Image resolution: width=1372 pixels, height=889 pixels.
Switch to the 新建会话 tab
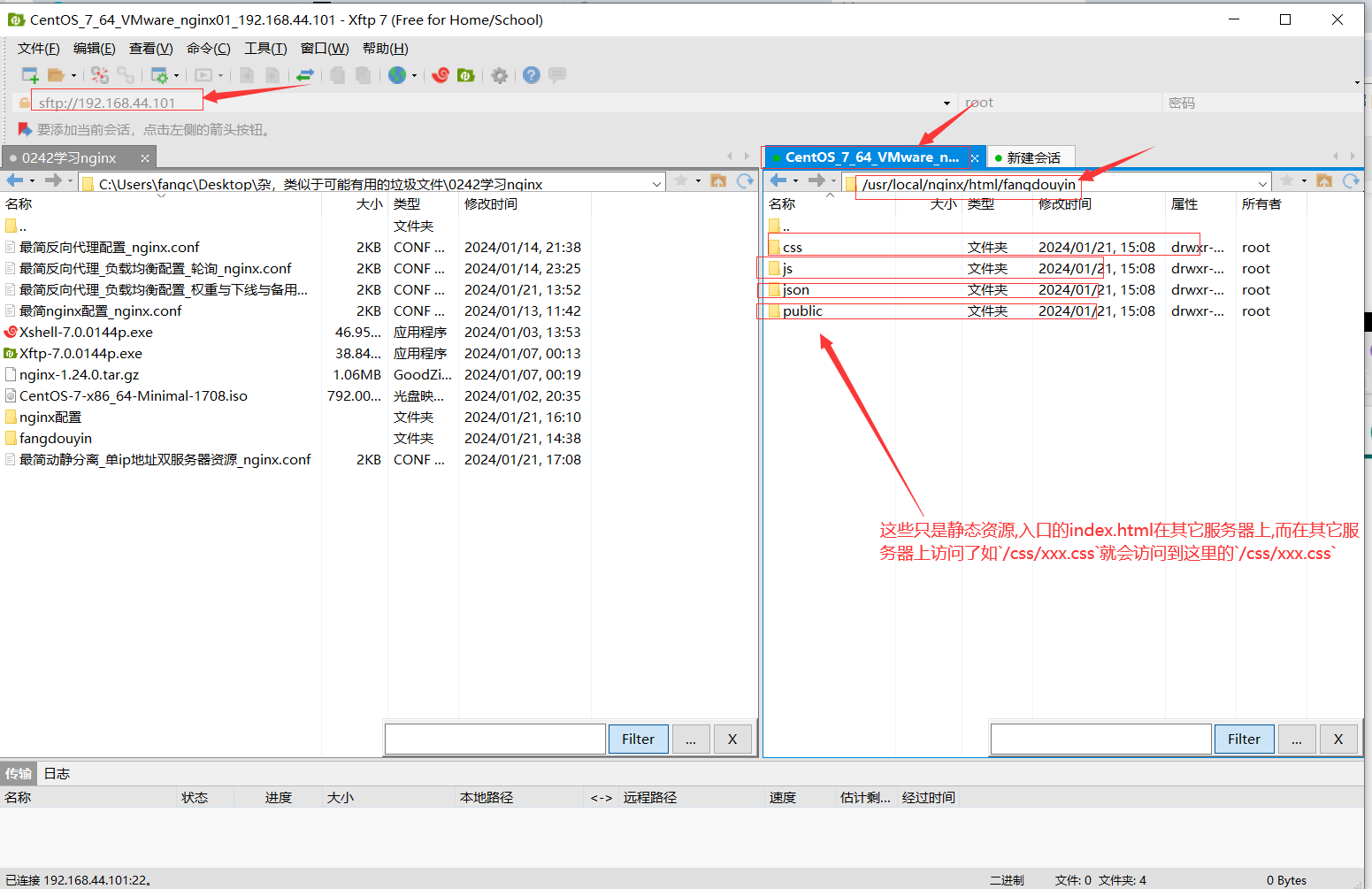tap(1031, 157)
